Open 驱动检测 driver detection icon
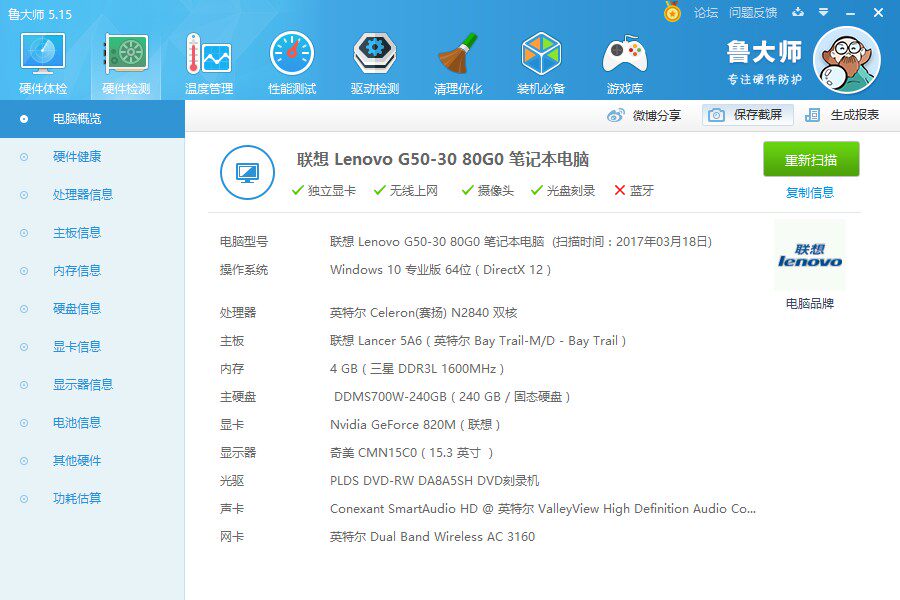Image resolution: width=900 pixels, height=600 pixels. [375, 54]
